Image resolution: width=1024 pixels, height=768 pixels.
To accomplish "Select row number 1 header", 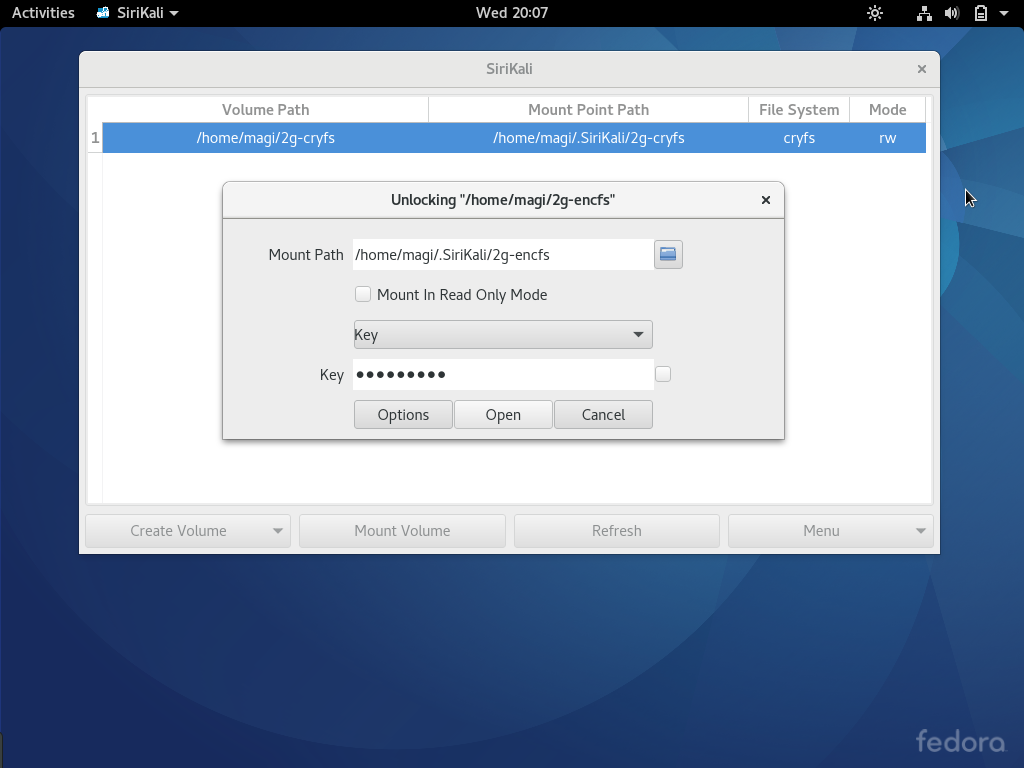I will click(95, 138).
